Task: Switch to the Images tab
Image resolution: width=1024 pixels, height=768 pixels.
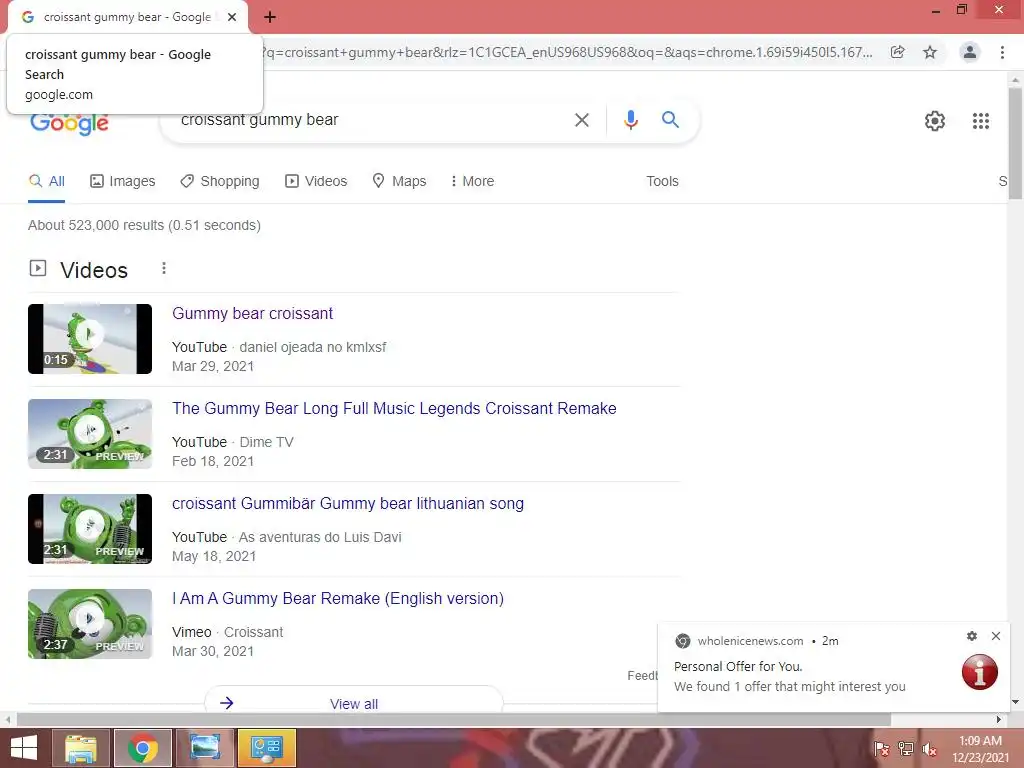Action: click(123, 182)
